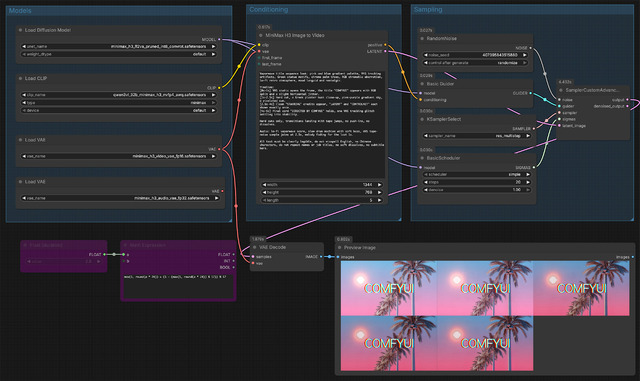This screenshot has width=640, height=381.
Task: Click the MODEL output socket on Load Diffusion Model
Action: (219, 40)
